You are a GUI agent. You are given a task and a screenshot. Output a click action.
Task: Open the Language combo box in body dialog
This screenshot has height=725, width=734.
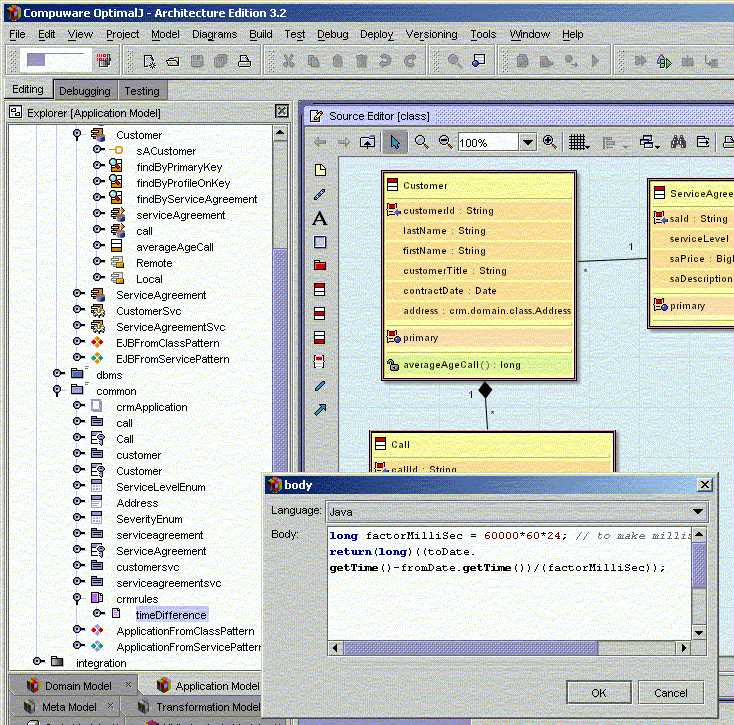(517, 512)
